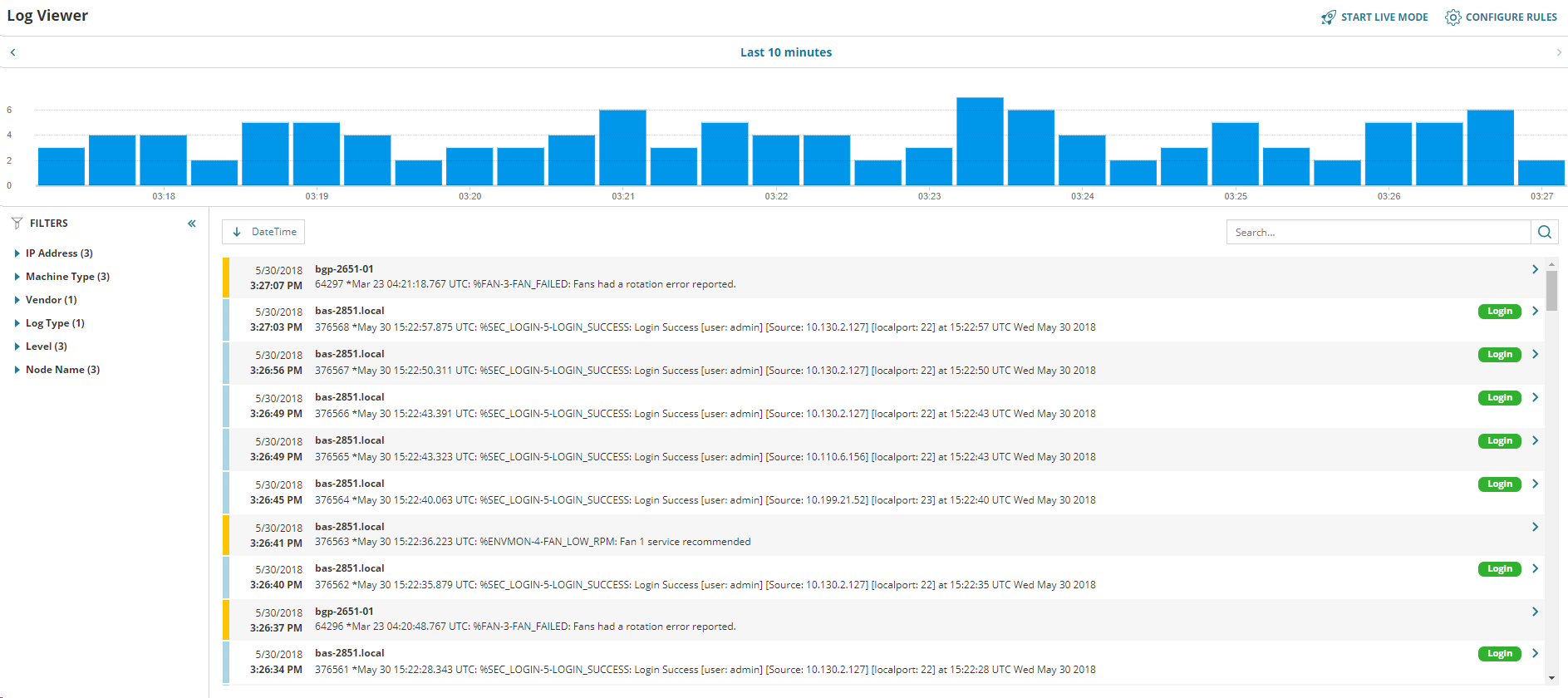Toggle DateTime sort direction arrow
The image size is (1568, 698).
click(x=237, y=232)
